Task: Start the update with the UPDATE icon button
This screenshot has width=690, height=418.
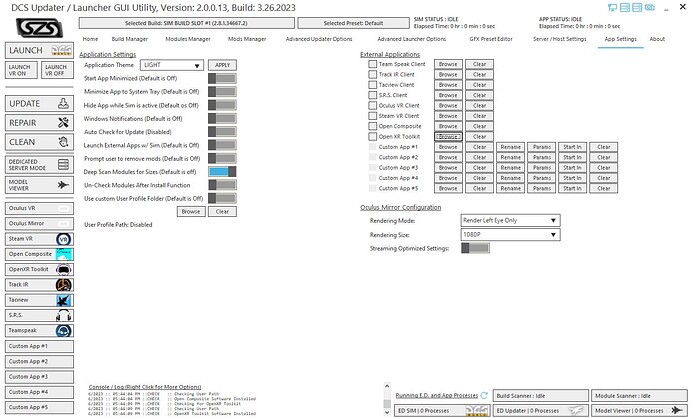Action: (x=39, y=104)
